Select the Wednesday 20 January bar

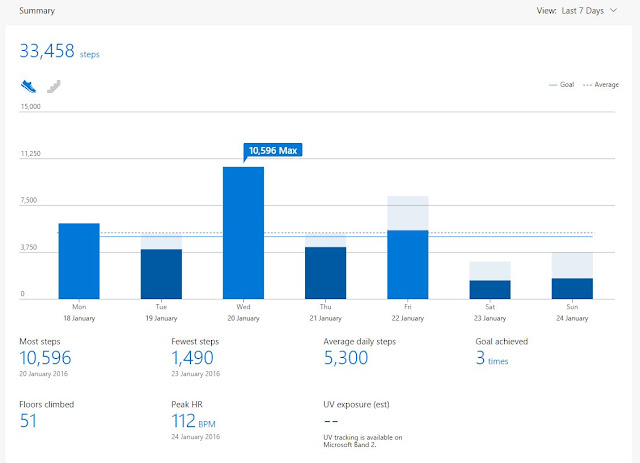243,233
